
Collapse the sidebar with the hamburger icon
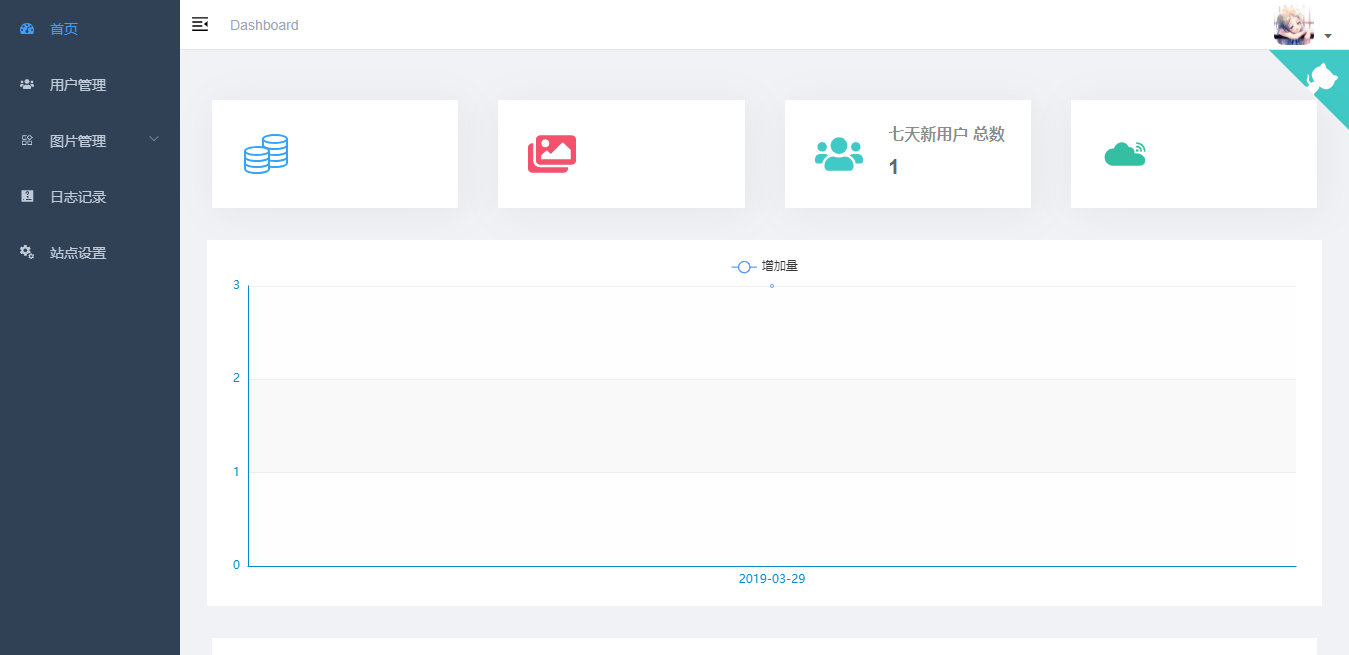200,25
